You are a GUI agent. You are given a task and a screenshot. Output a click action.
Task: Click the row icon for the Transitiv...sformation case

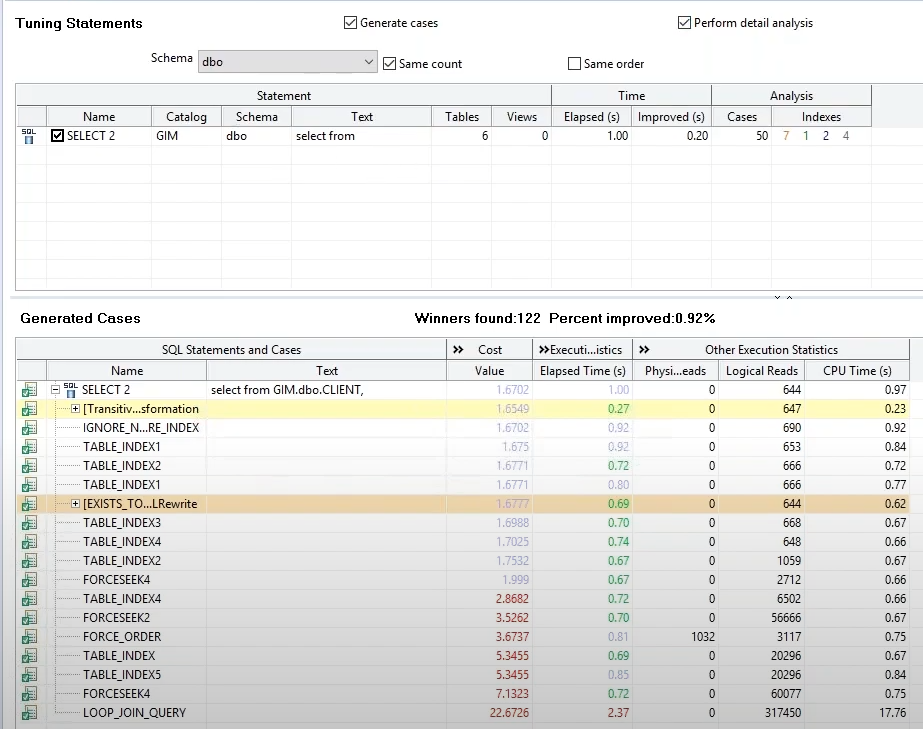(29, 409)
